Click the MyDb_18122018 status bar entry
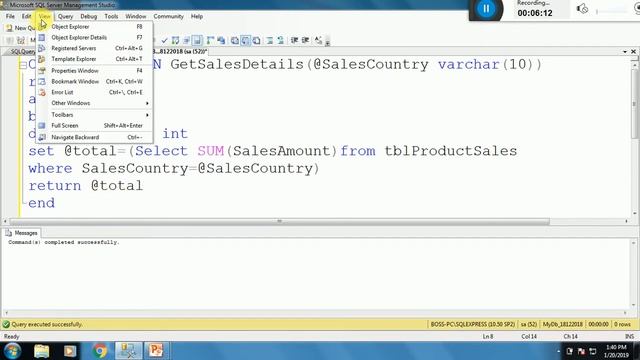This screenshot has width=640, height=360. coord(562,324)
